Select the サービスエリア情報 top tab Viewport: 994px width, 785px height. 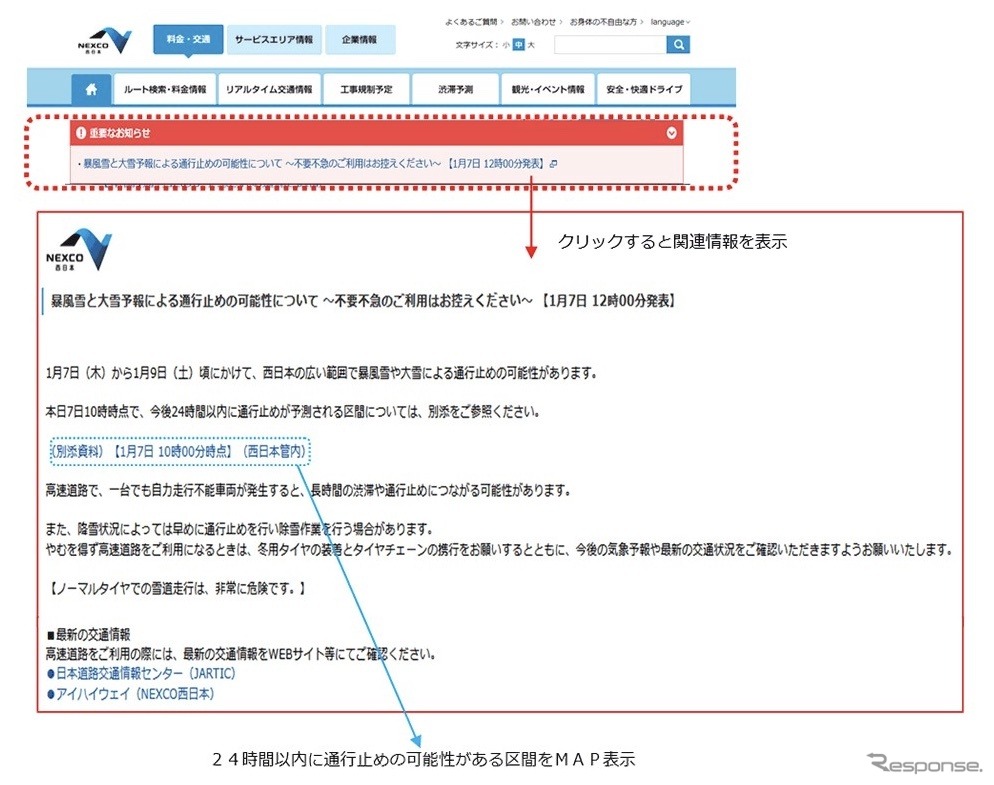coord(274,39)
